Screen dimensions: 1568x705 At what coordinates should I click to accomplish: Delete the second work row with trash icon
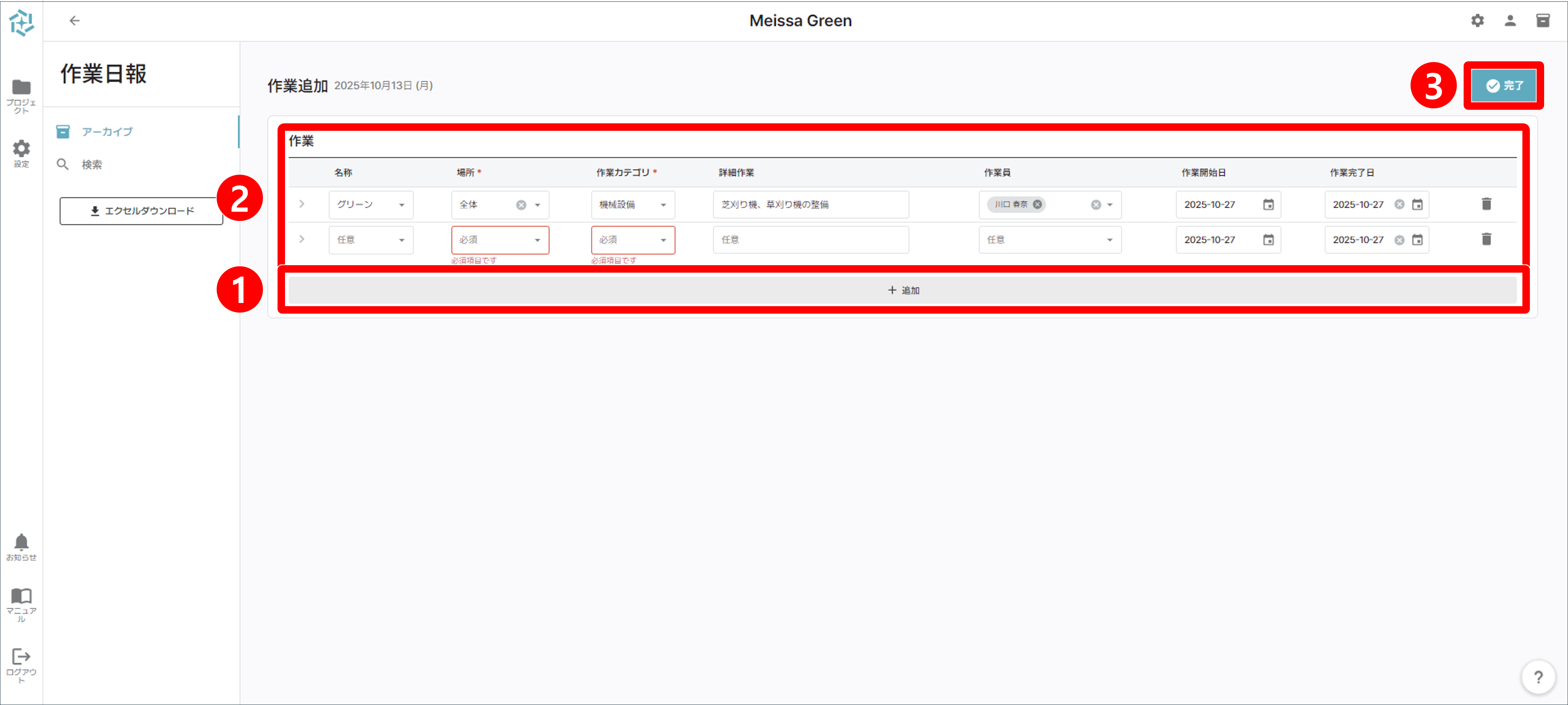tap(1486, 239)
